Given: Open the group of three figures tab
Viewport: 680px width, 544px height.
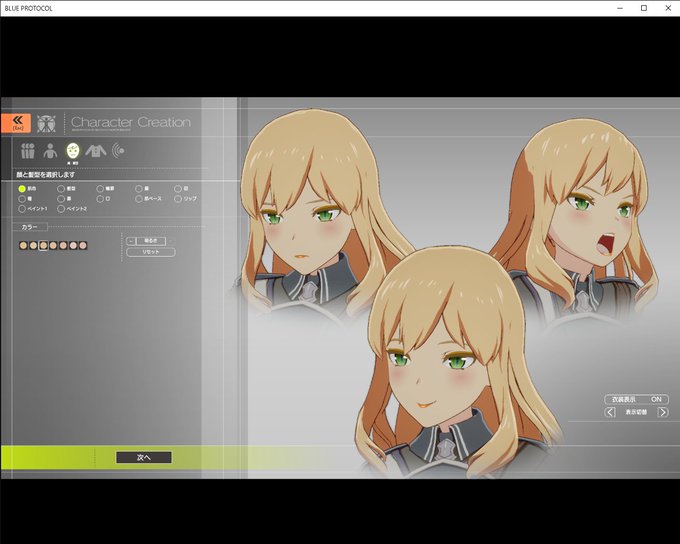Looking at the screenshot, I should 28,151.
